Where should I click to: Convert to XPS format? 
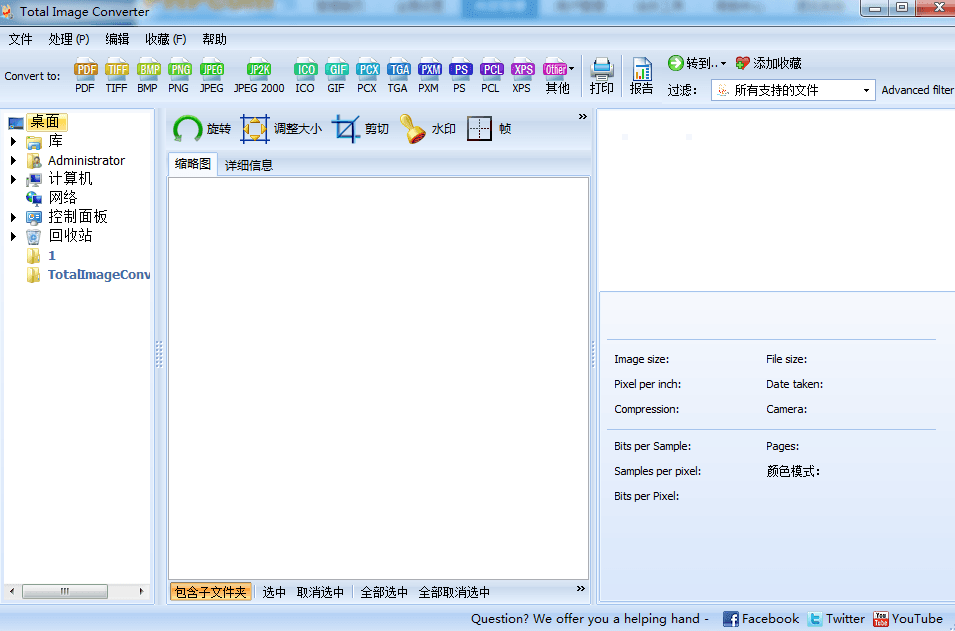[x=522, y=76]
